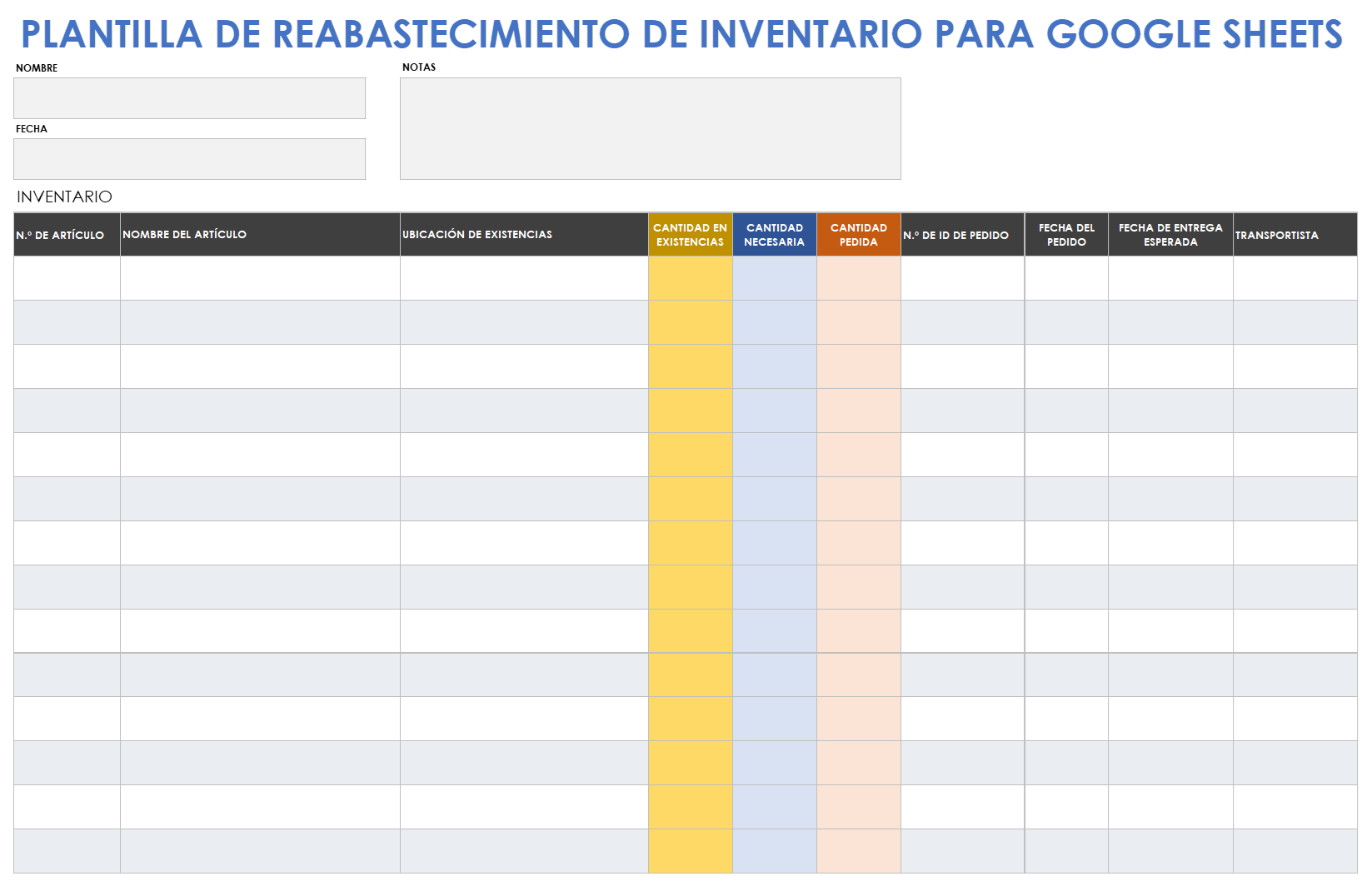
Task: Click the 'CANTIDAD NECESARIA' blue header
Action: coord(775,235)
